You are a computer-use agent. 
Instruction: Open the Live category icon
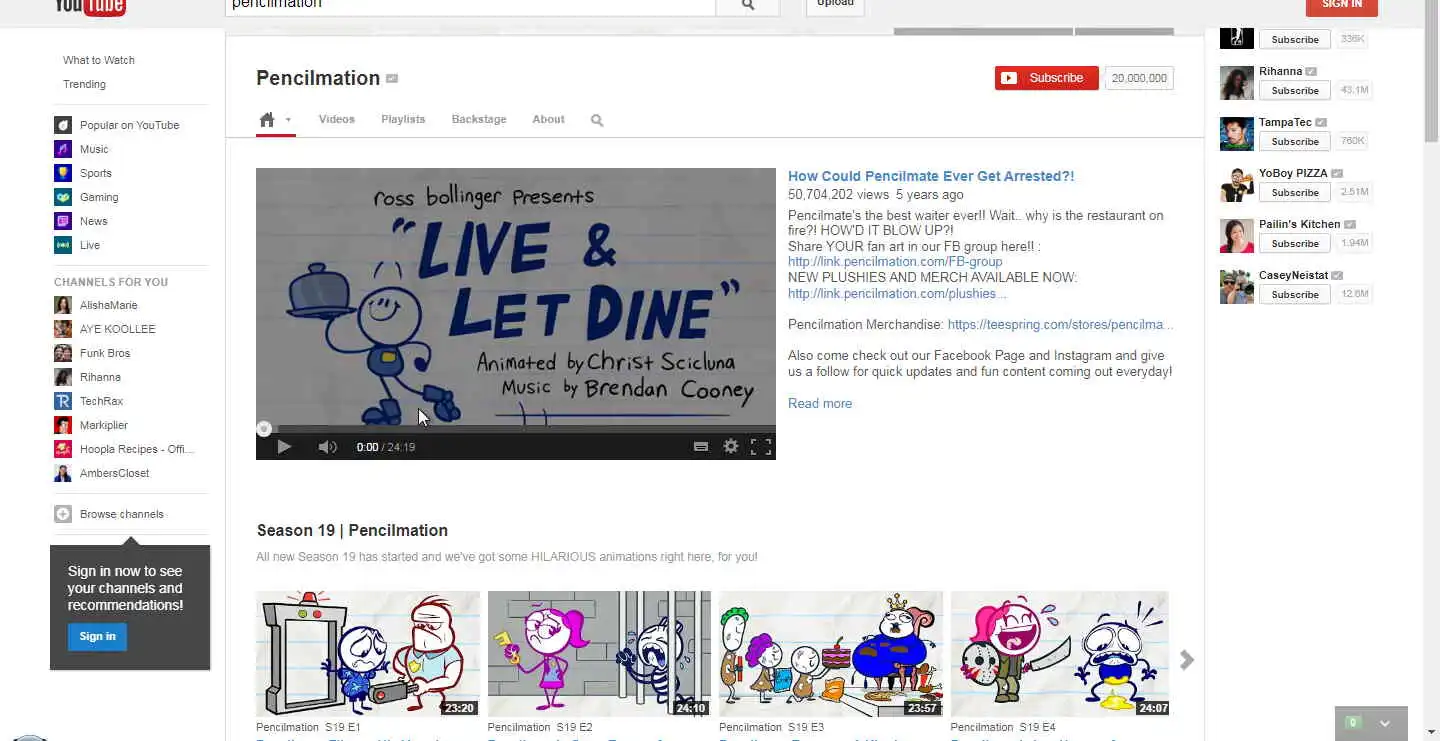point(63,245)
